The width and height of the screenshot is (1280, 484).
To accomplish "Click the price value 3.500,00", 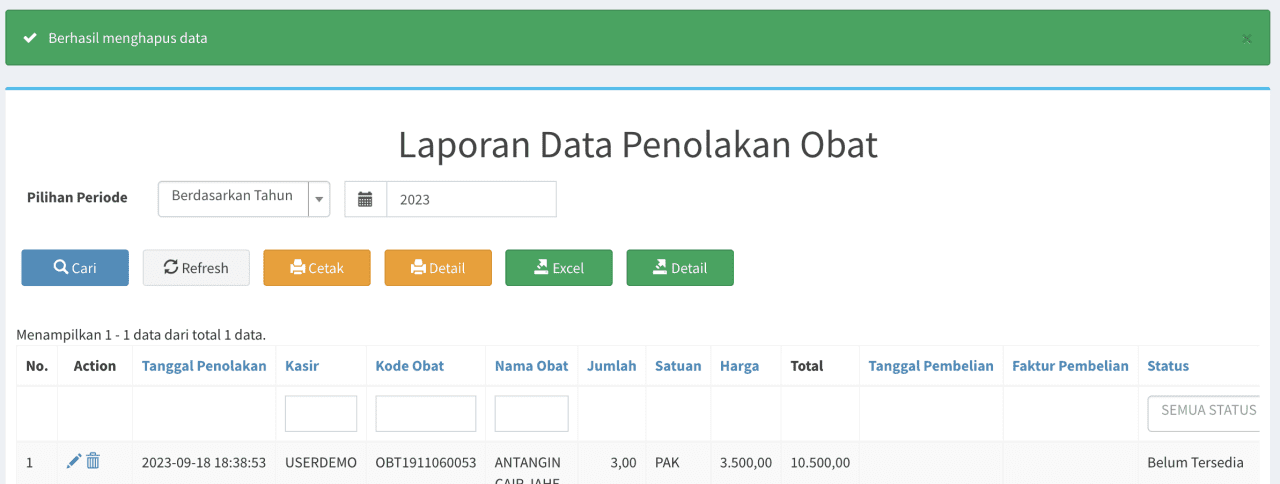I will [746, 463].
